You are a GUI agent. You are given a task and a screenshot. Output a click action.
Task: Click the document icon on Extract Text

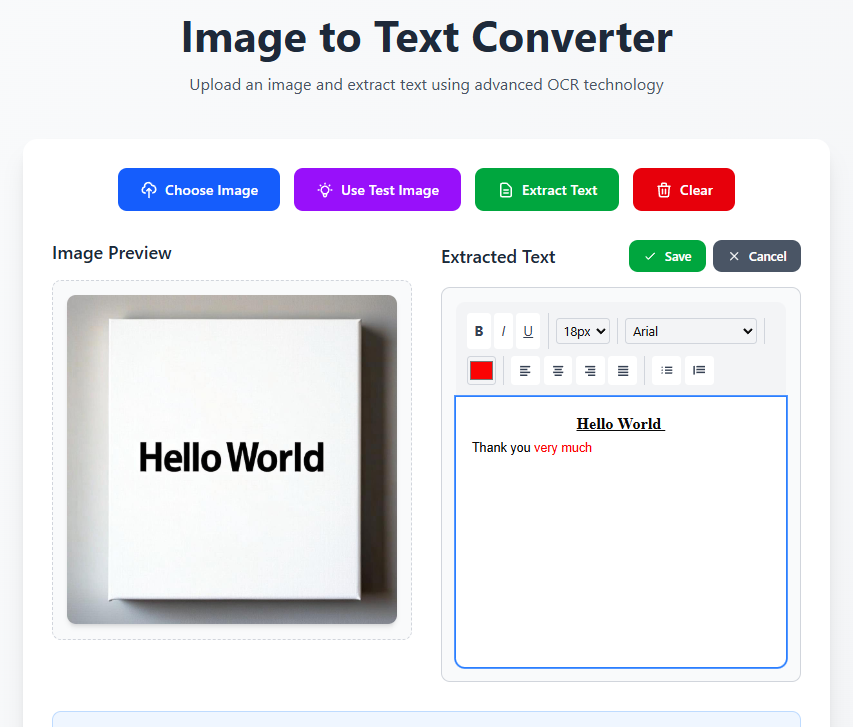coord(506,190)
